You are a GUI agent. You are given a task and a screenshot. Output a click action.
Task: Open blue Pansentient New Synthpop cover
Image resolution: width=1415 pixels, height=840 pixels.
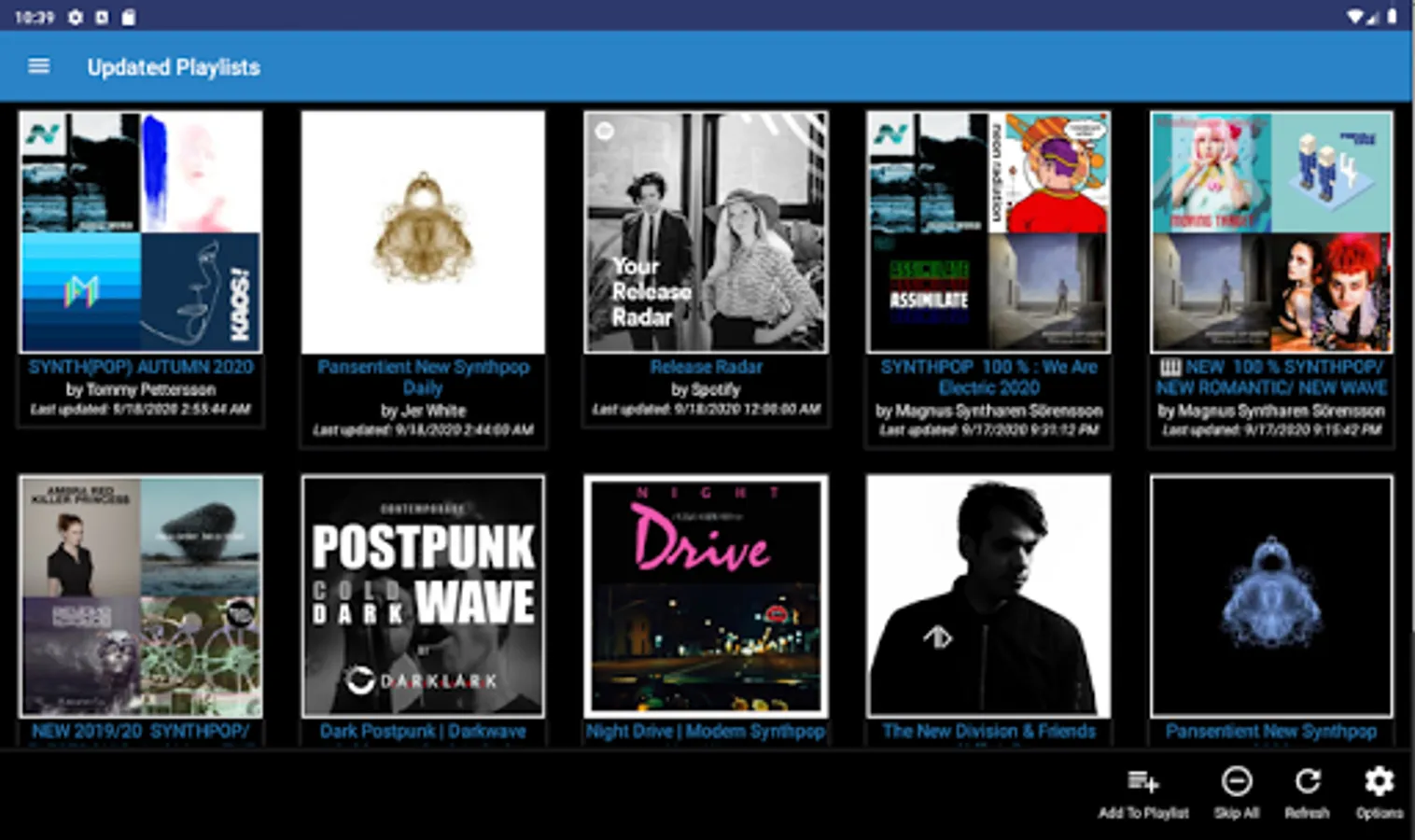click(x=1271, y=596)
